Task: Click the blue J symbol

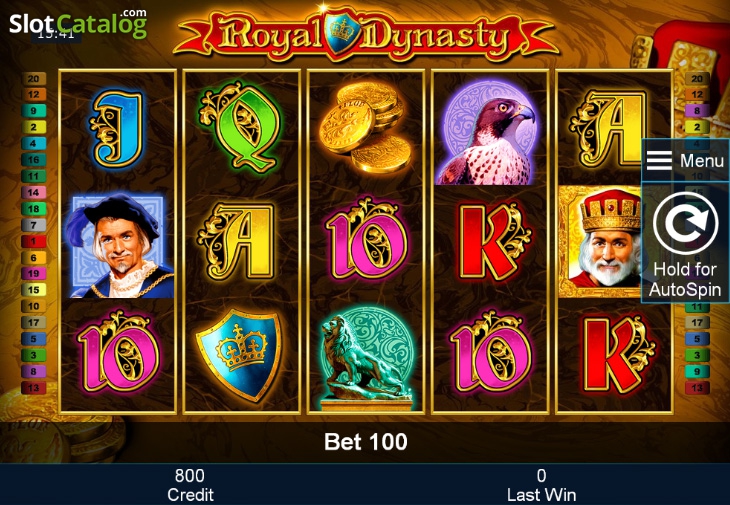Action: coord(117,128)
